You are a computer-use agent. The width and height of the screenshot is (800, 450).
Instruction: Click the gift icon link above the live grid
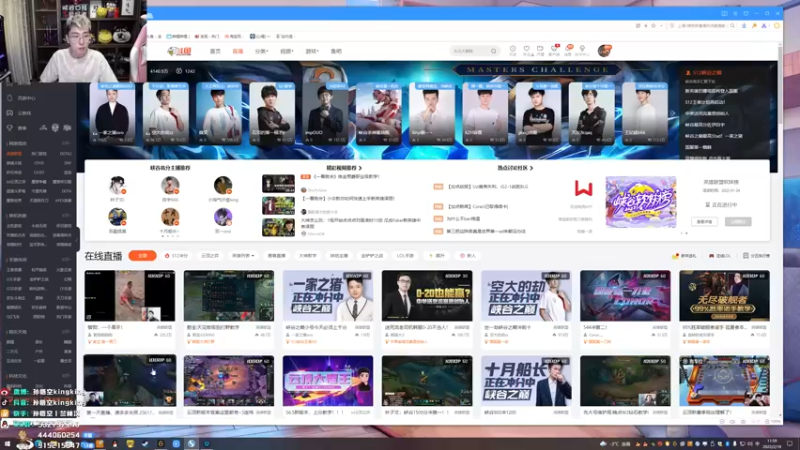coord(684,256)
